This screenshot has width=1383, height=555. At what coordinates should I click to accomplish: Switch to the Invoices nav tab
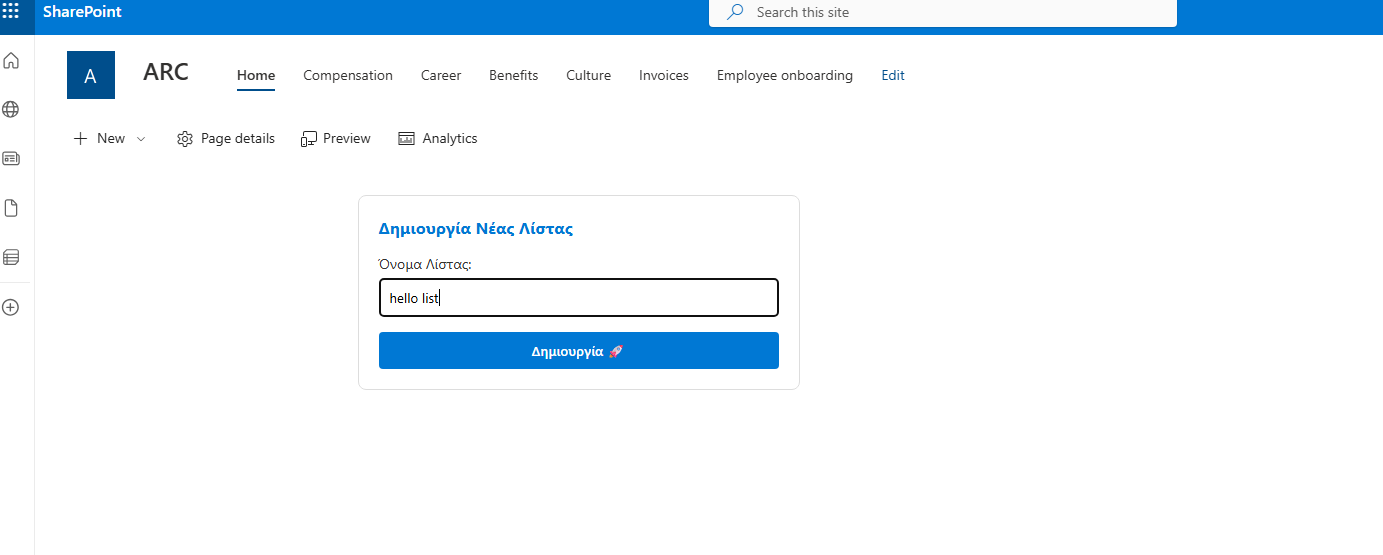[x=664, y=75]
